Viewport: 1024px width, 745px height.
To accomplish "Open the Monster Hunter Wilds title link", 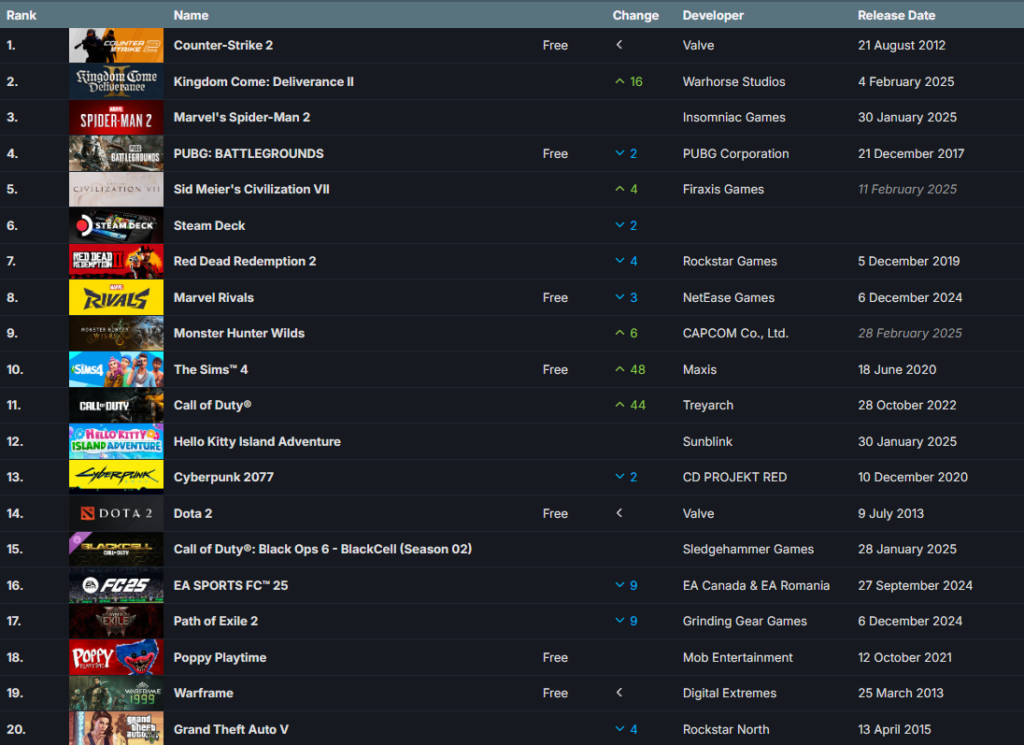I will (239, 333).
